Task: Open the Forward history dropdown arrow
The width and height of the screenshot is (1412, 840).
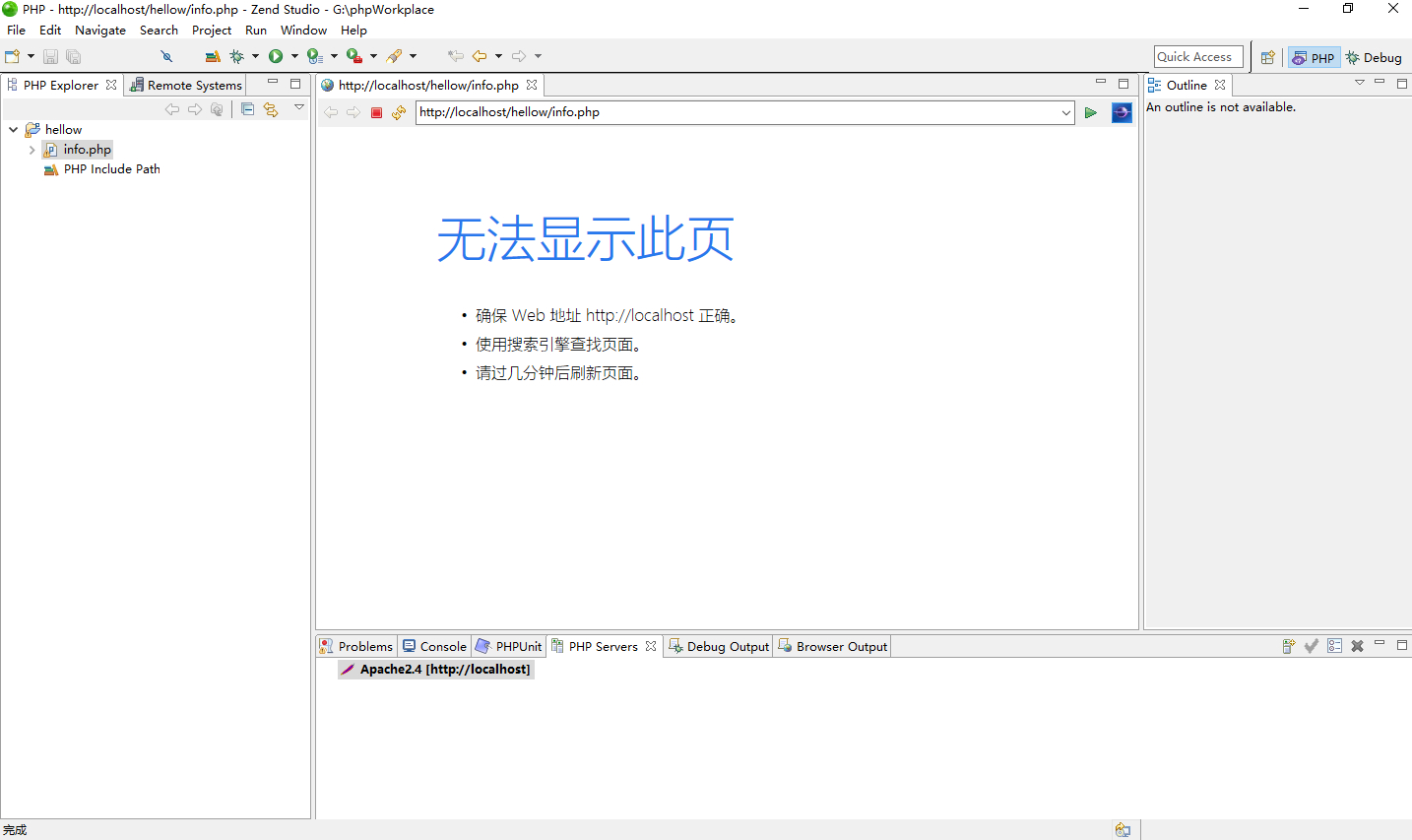Action: pos(538,56)
